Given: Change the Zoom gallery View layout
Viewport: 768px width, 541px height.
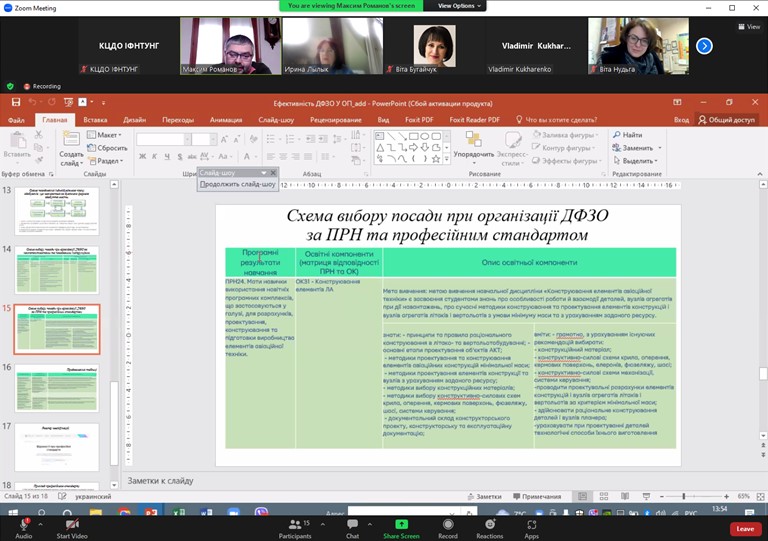Looking at the screenshot, I should (x=749, y=27).
